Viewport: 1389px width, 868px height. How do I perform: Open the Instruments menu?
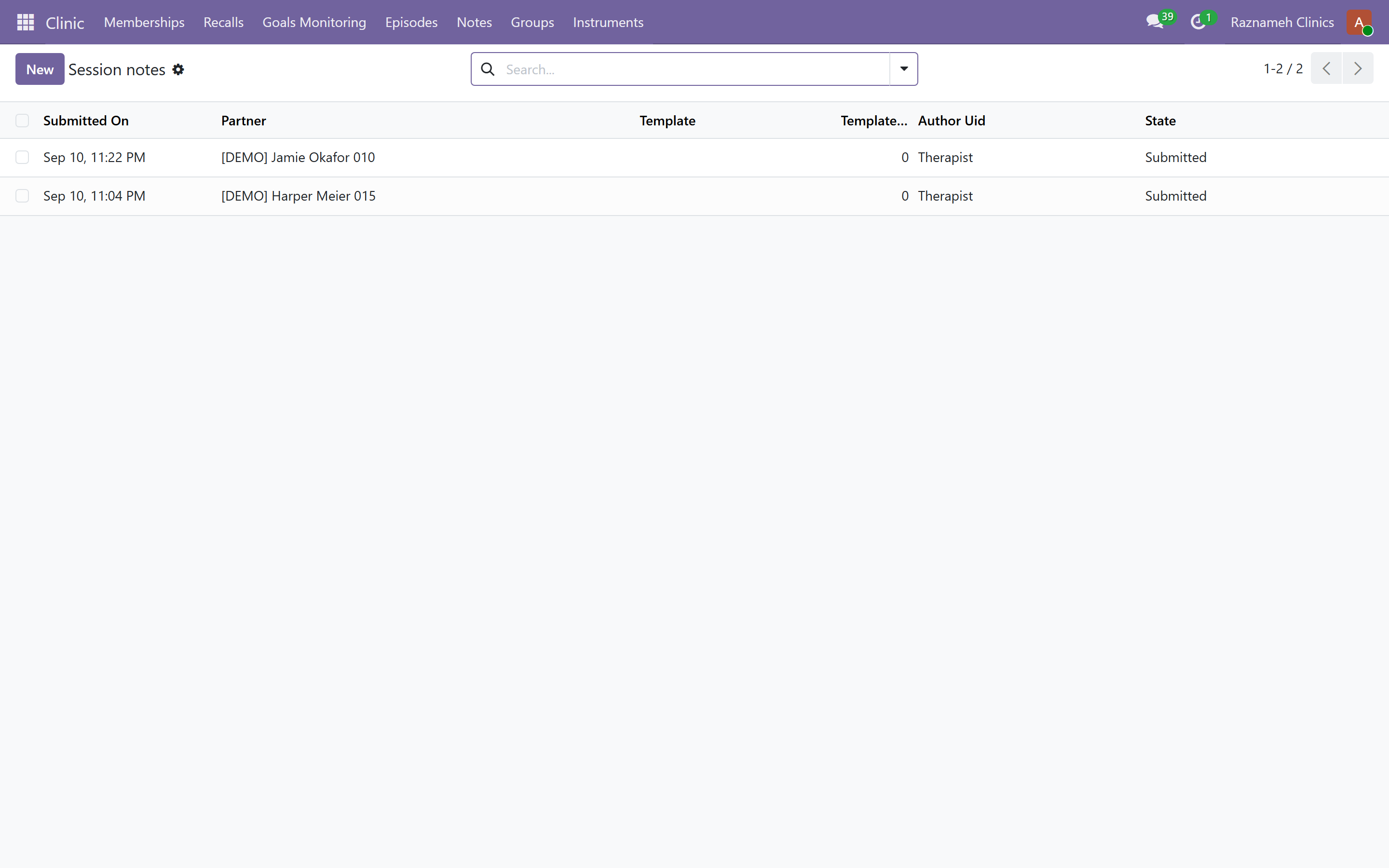click(x=608, y=22)
